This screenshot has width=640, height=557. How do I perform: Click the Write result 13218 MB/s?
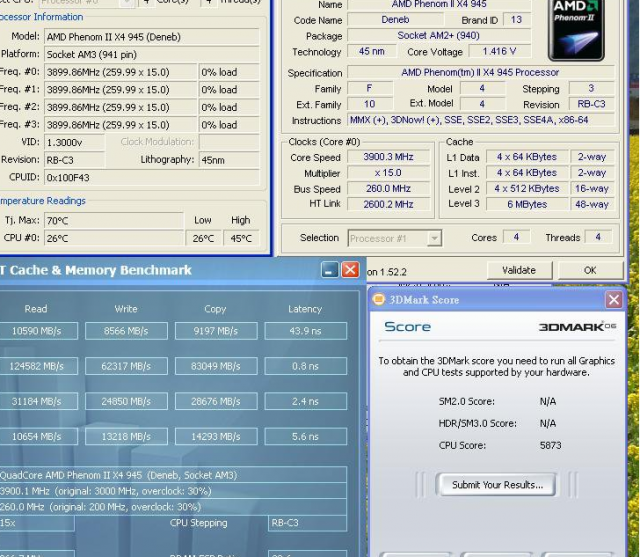(x=126, y=437)
